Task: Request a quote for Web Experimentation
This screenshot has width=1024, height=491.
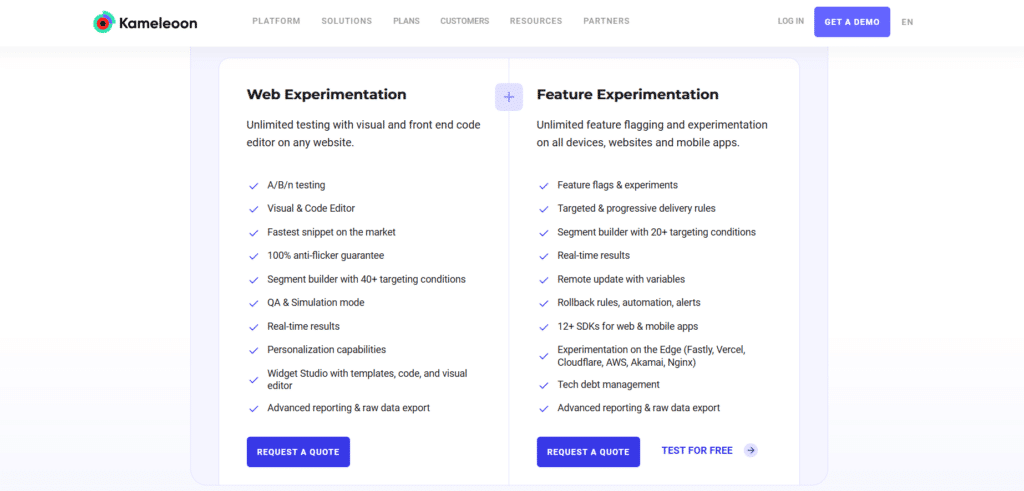Action: point(298,452)
